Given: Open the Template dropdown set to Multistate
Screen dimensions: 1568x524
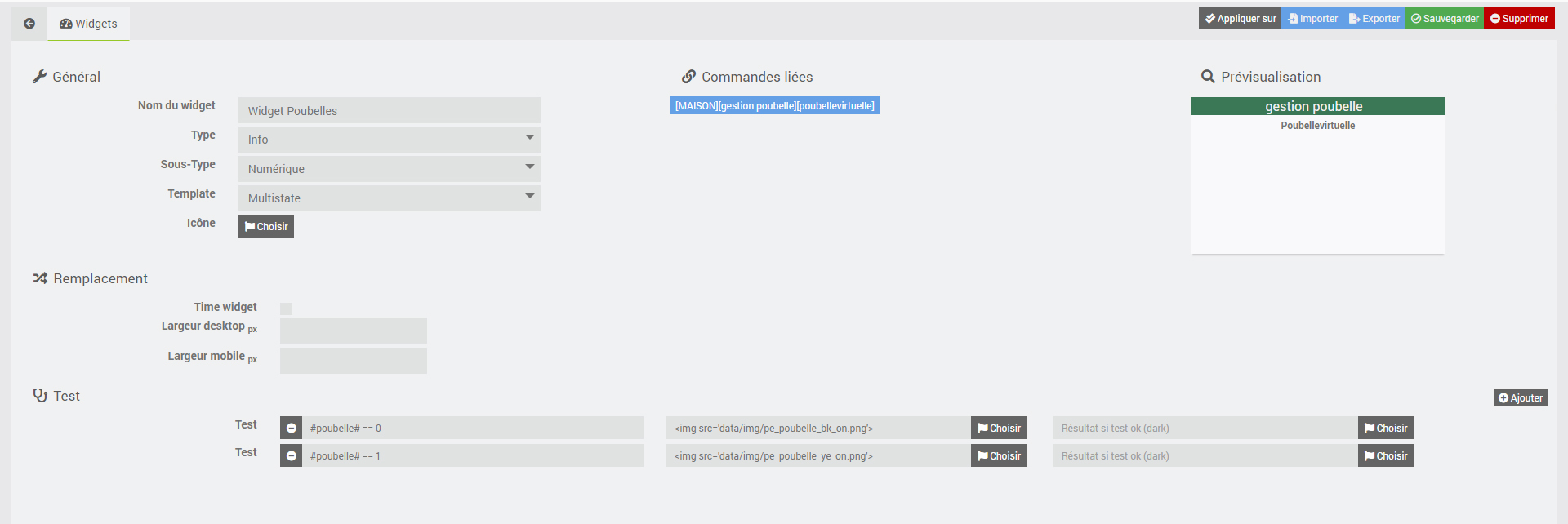Looking at the screenshot, I should pyautogui.click(x=390, y=198).
